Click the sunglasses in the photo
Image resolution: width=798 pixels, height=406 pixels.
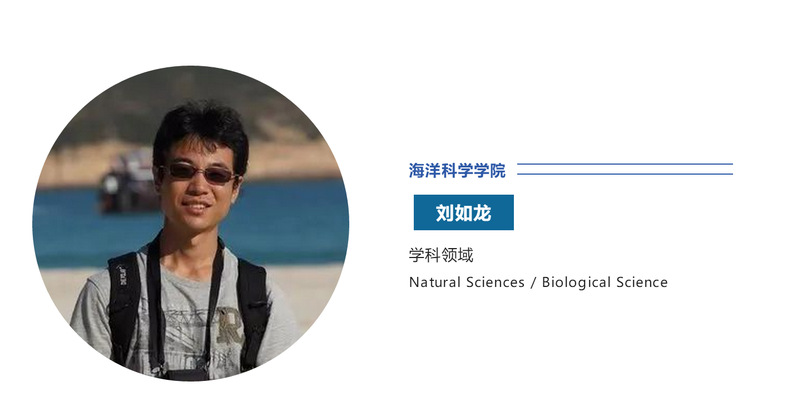(199, 172)
